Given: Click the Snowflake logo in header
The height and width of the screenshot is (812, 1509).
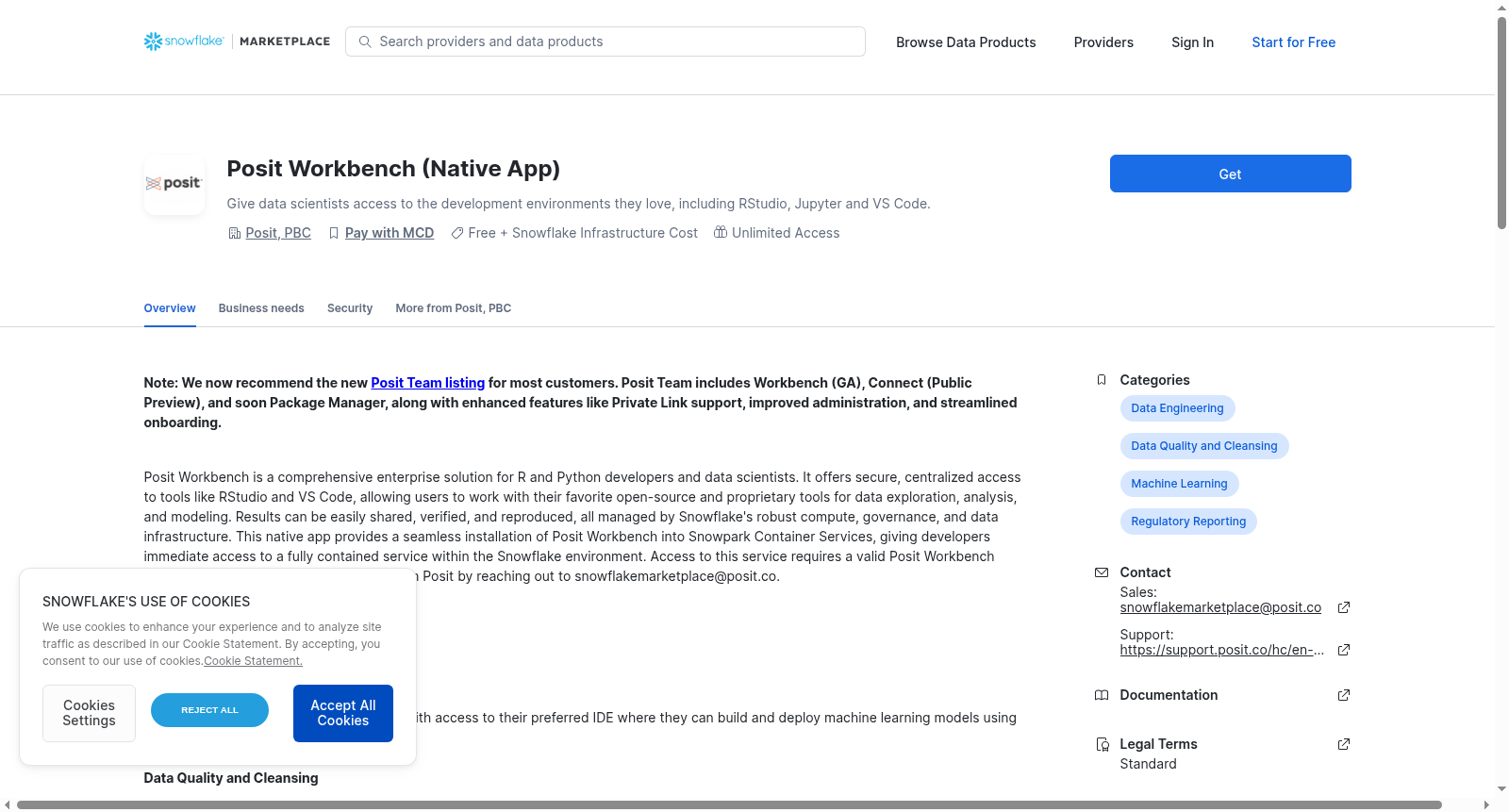Looking at the screenshot, I should point(184,41).
